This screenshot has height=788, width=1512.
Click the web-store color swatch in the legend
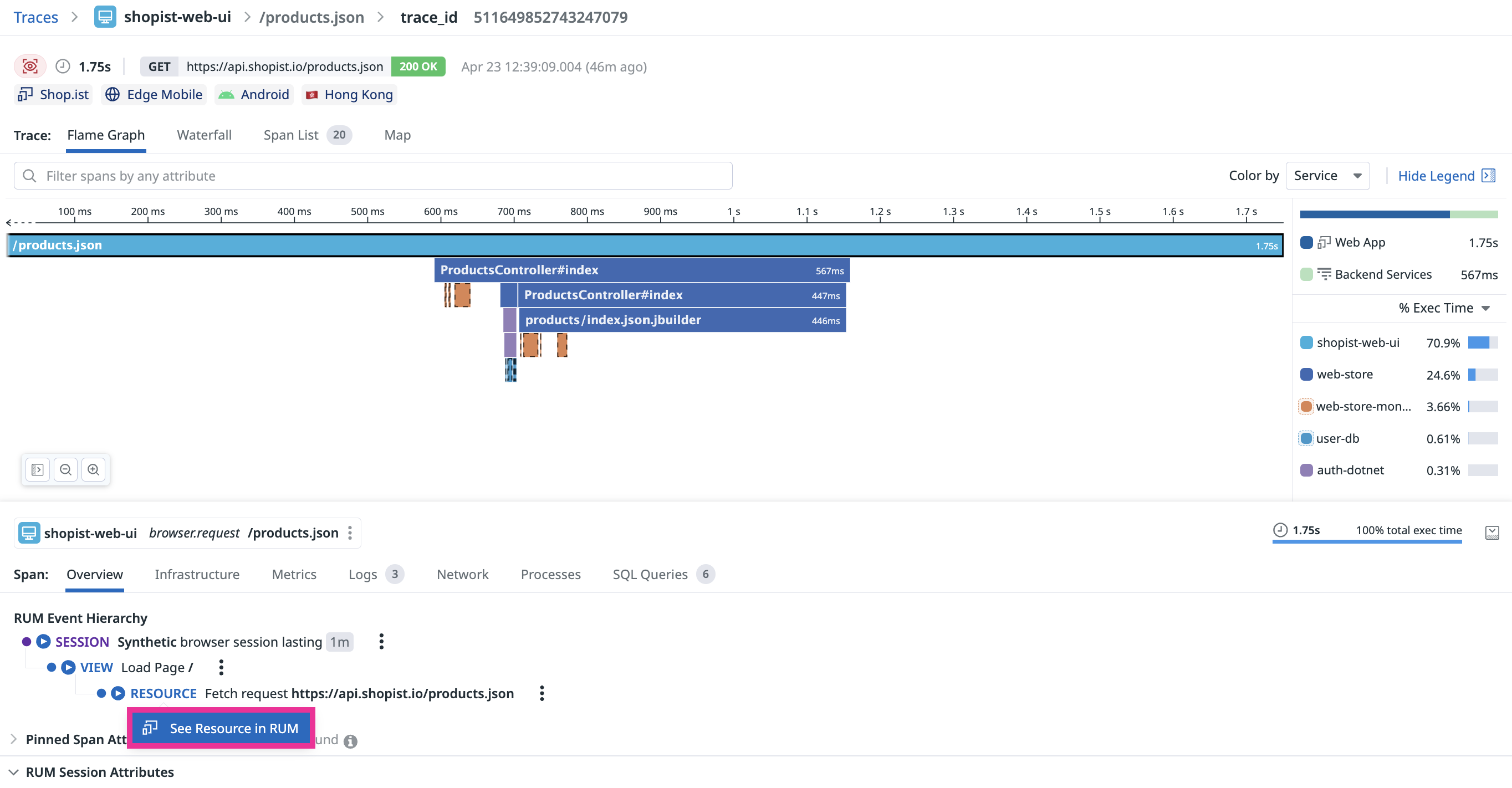pos(1306,373)
